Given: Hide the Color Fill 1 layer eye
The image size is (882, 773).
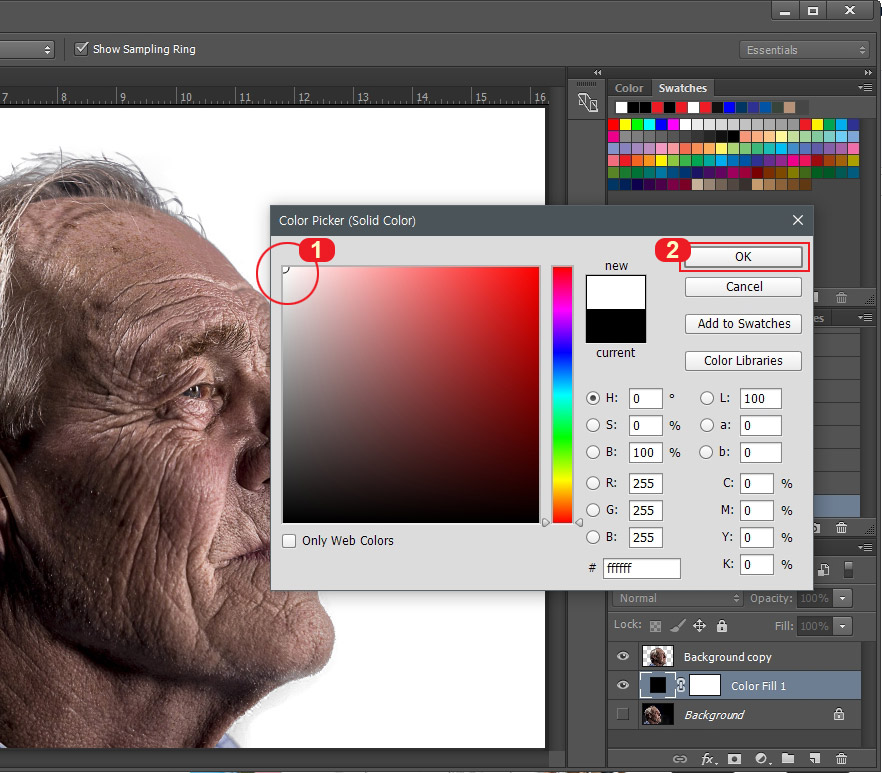Looking at the screenshot, I should coord(623,685).
